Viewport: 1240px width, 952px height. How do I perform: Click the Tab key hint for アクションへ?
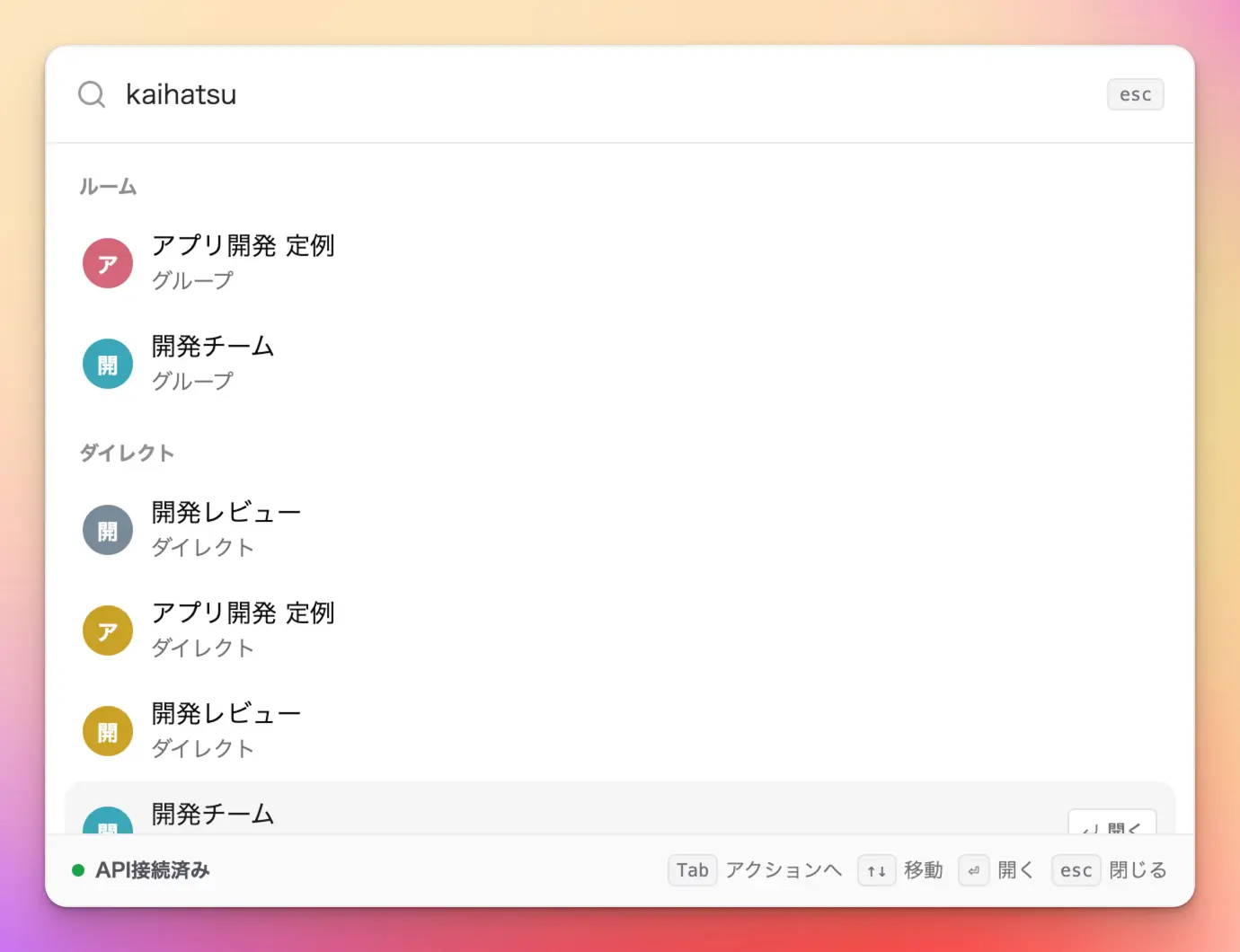(692, 870)
